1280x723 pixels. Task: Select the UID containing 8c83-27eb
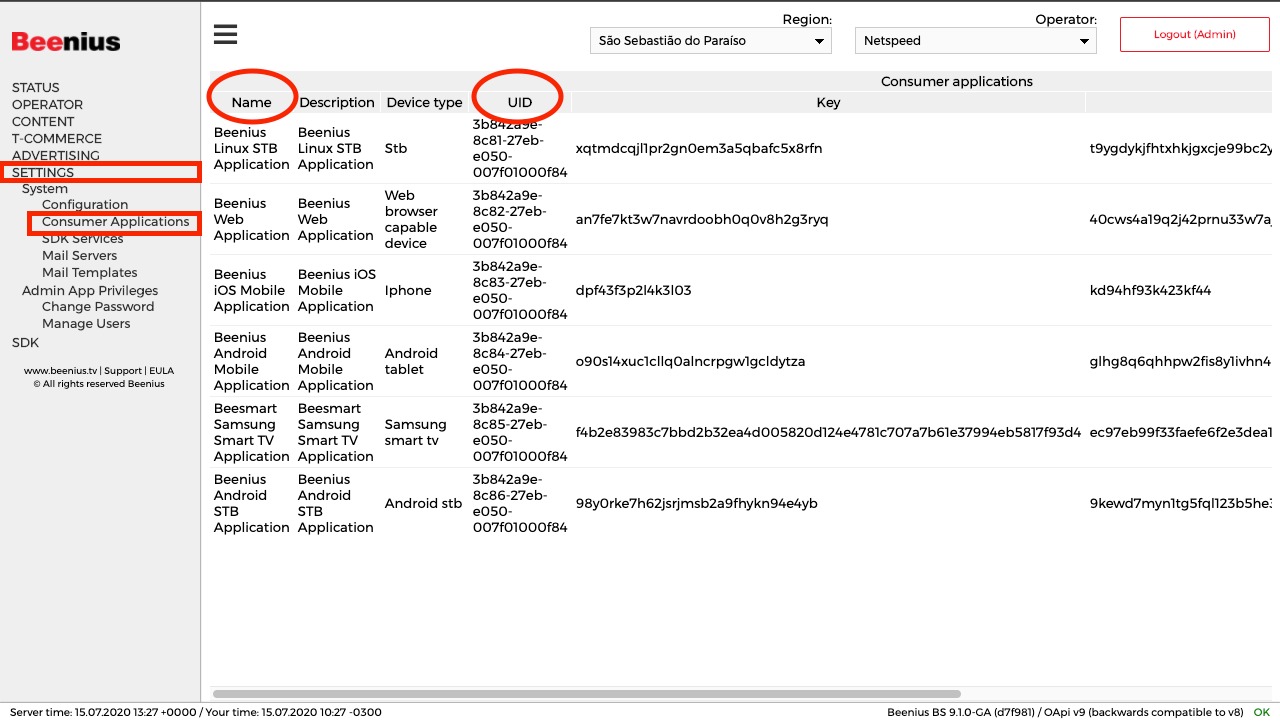(x=520, y=291)
